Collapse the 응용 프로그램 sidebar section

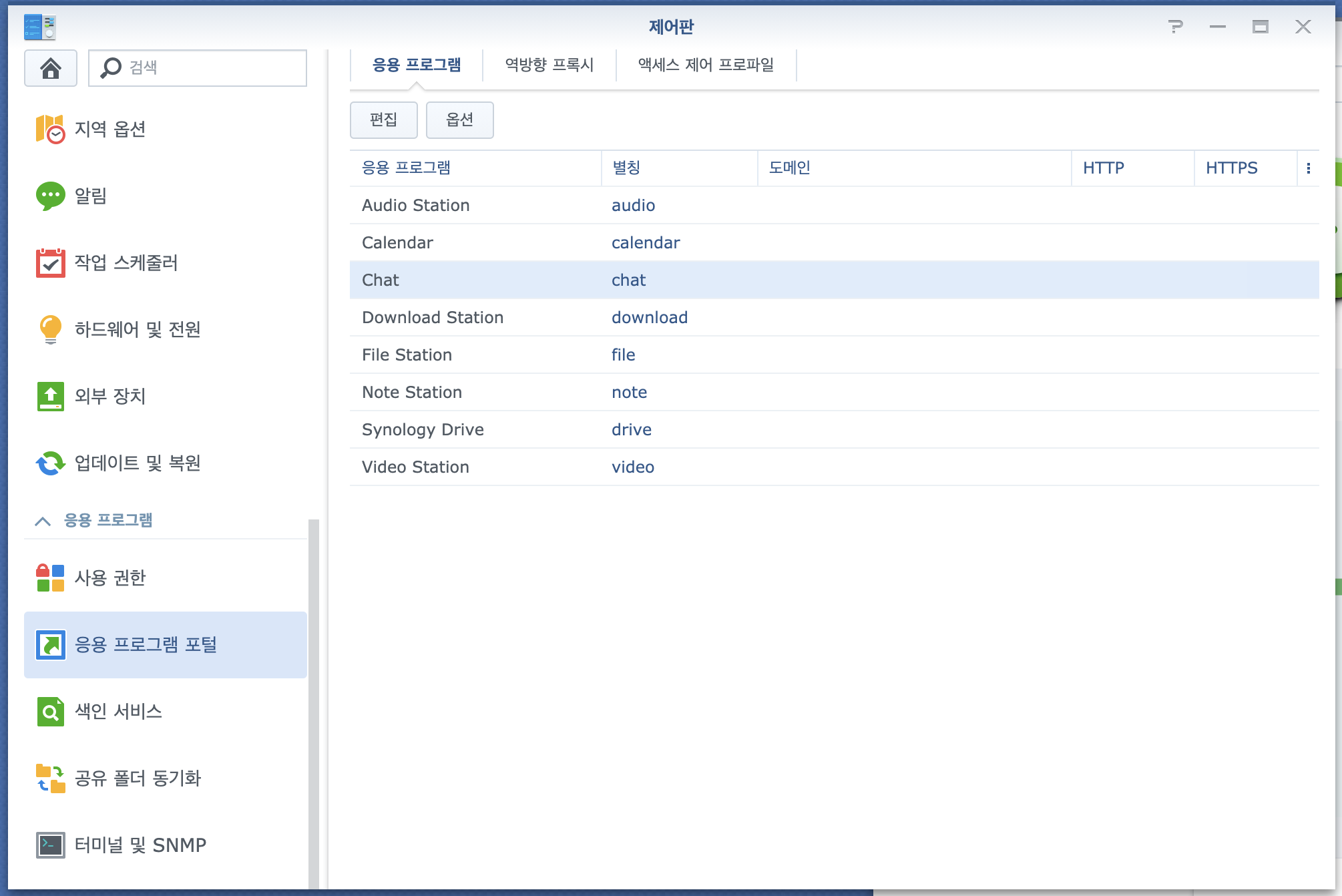tap(43, 521)
